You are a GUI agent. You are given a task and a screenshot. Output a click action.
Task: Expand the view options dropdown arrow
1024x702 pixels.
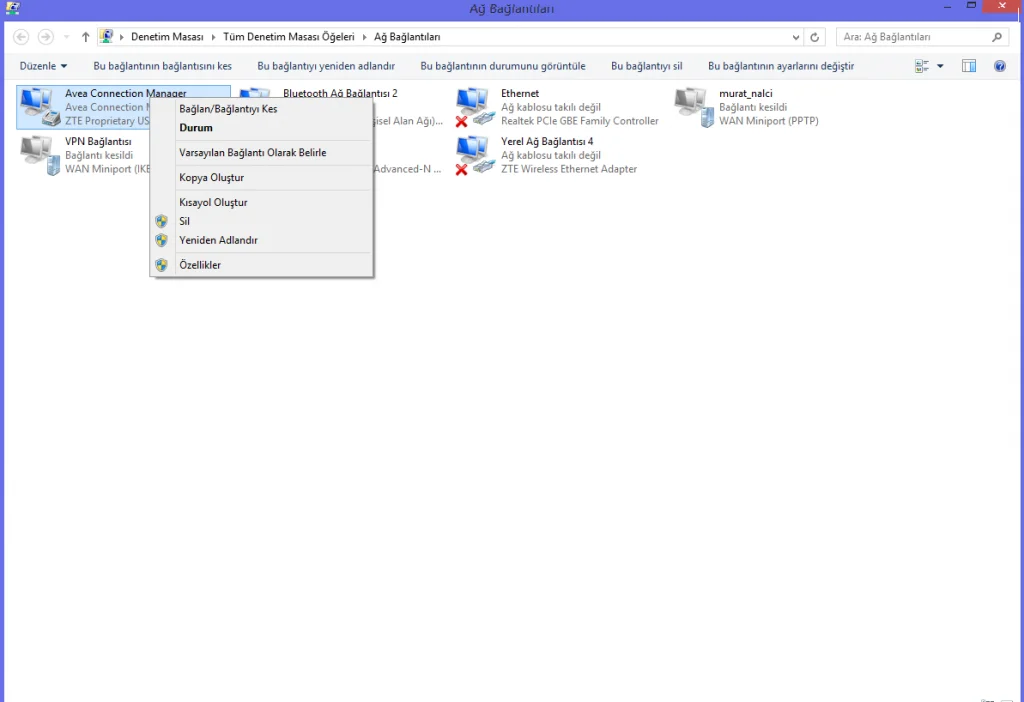[x=940, y=66]
